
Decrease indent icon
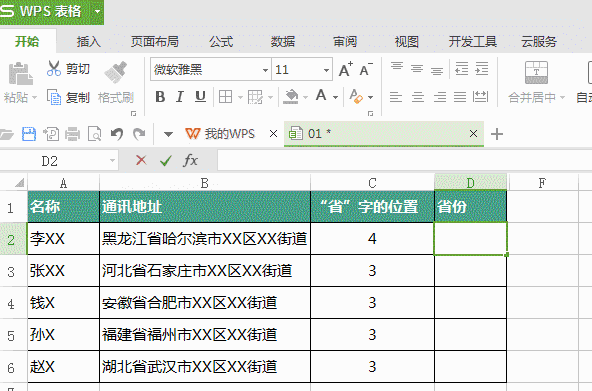(x=461, y=69)
